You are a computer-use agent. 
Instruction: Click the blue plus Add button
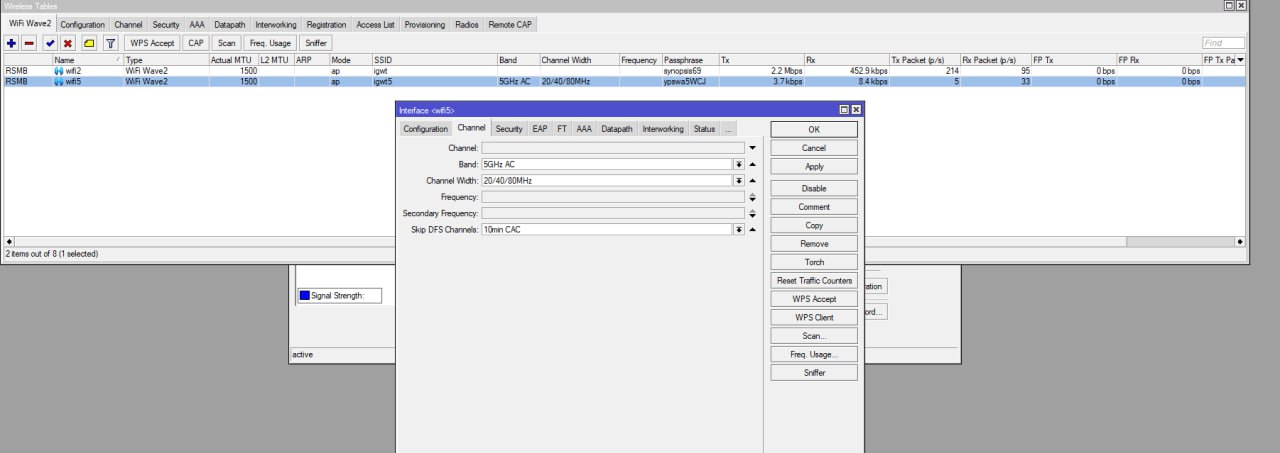[x=11, y=43]
